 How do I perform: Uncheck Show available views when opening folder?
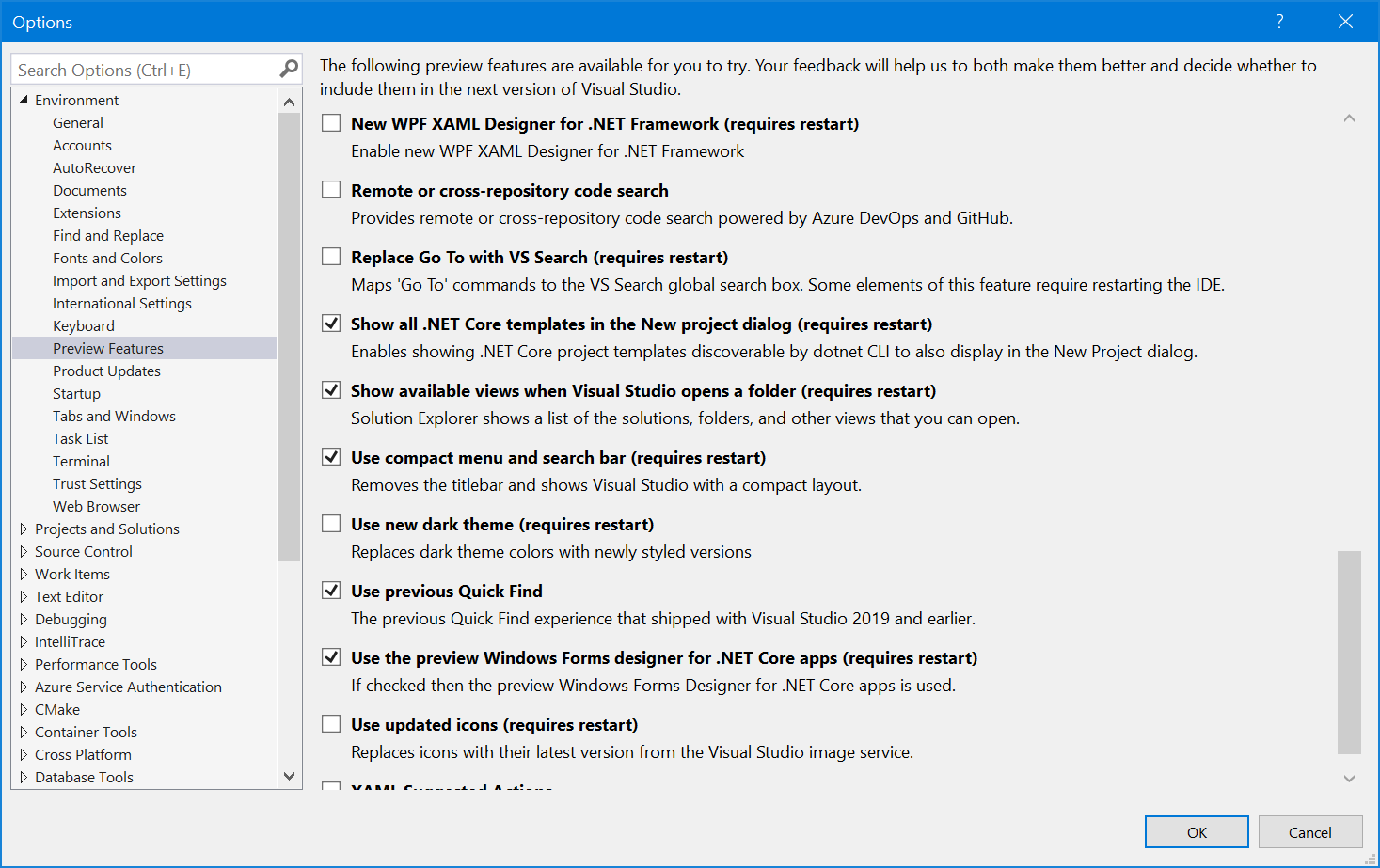tap(331, 390)
